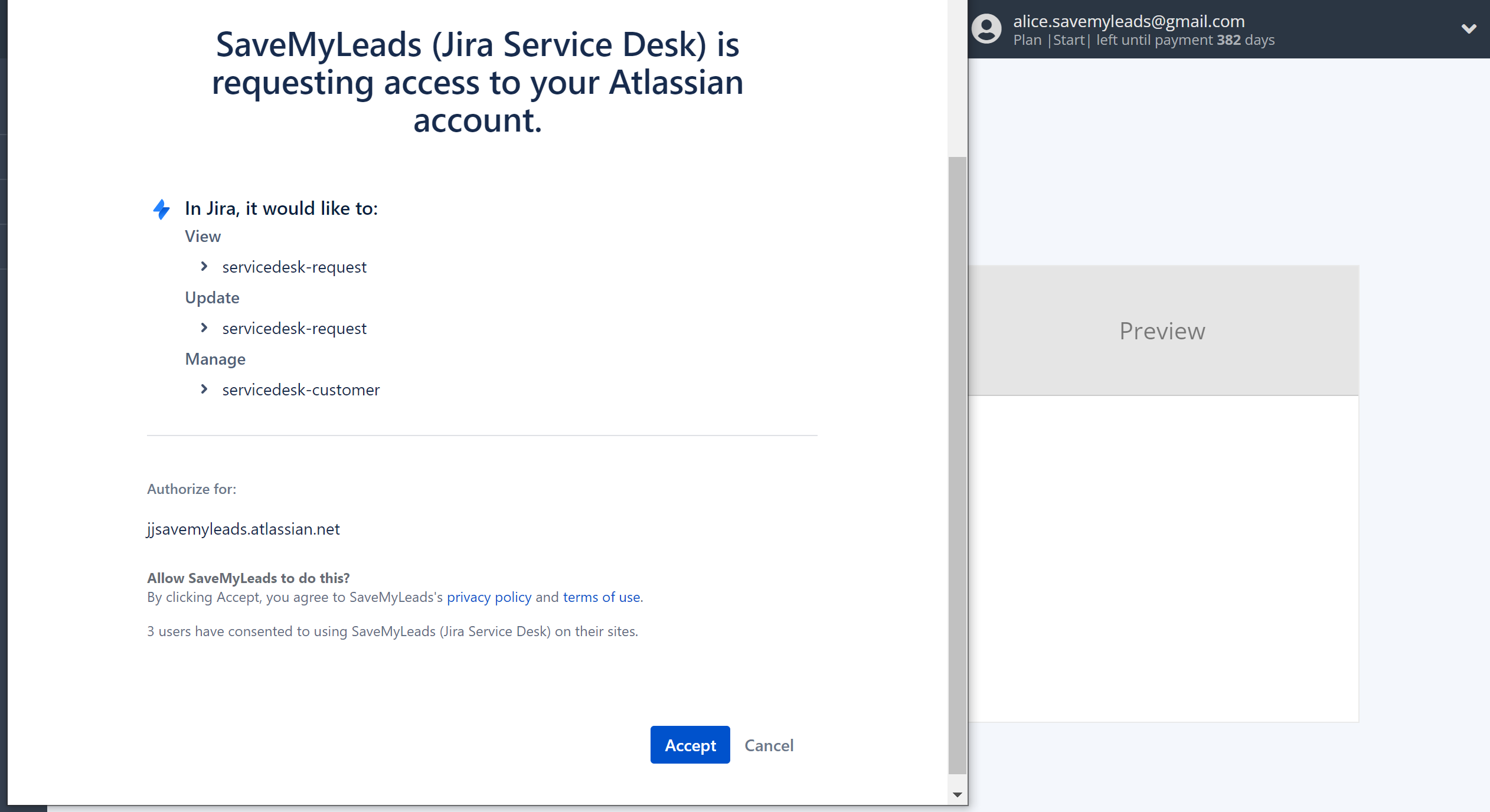The width and height of the screenshot is (1490, 812).
Task: Expand servicedesk-customer under Manage
Action: 204,389
